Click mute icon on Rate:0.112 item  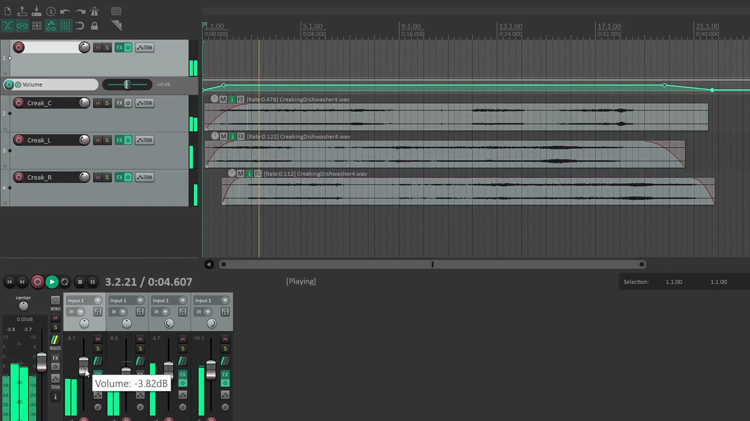(x=241, y=174)
